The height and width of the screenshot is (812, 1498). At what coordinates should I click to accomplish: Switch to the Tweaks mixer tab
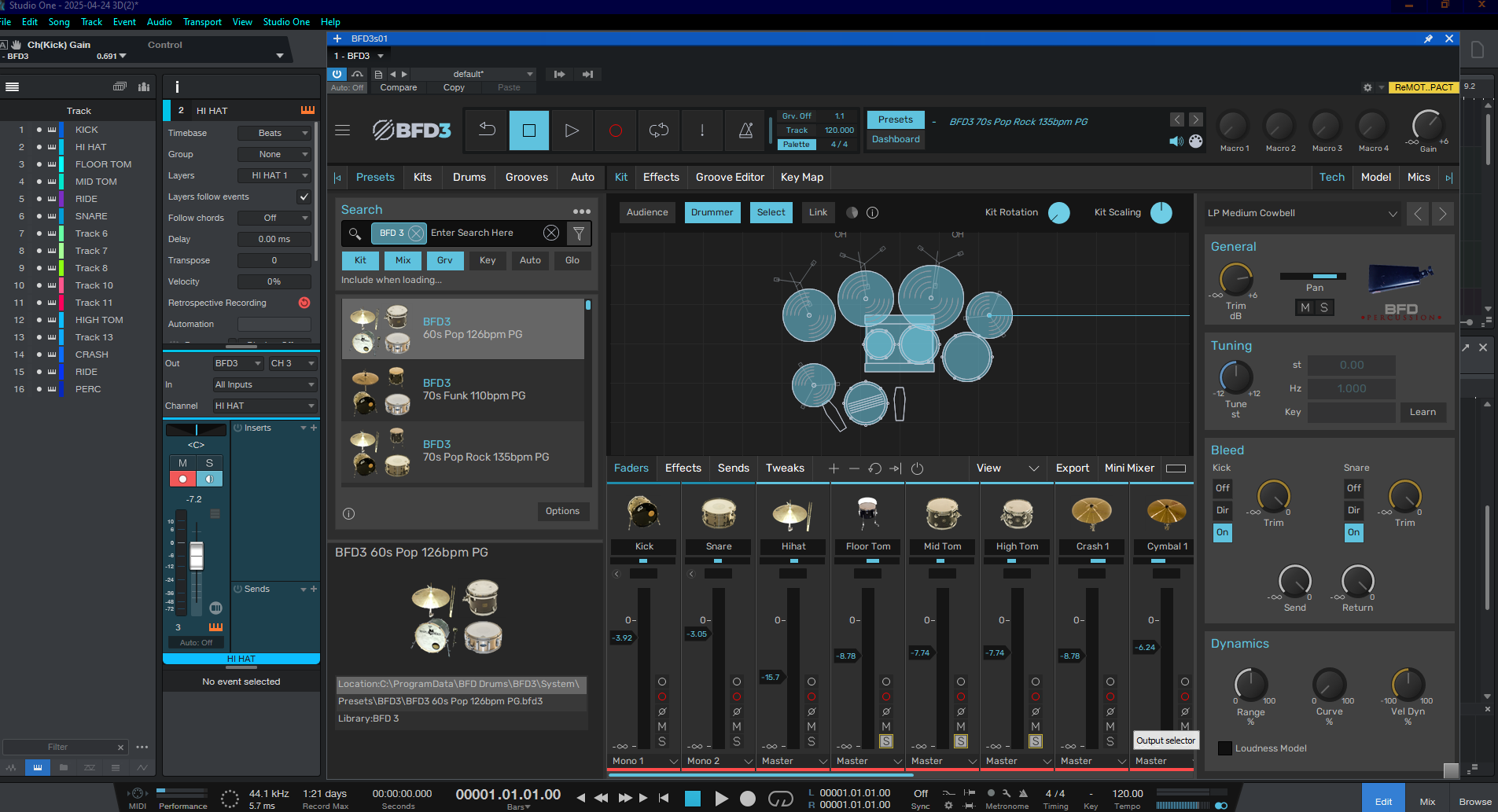coord(785,468)
